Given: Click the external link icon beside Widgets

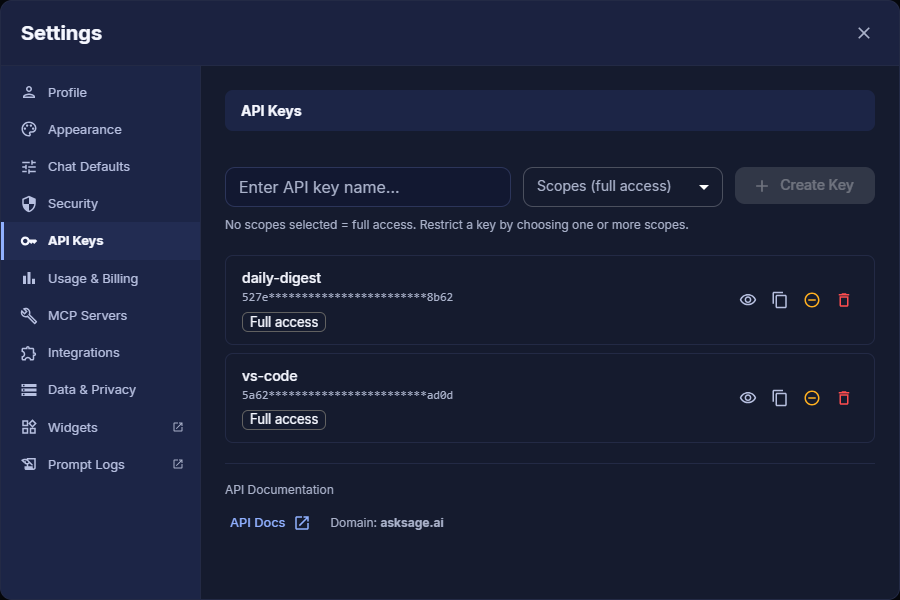Looking at the screenshot, I should pos(178,427).
